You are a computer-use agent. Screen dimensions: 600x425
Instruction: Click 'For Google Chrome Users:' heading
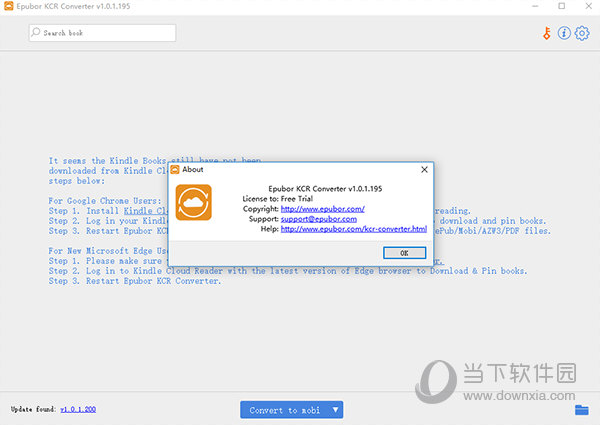pos(105,201)
